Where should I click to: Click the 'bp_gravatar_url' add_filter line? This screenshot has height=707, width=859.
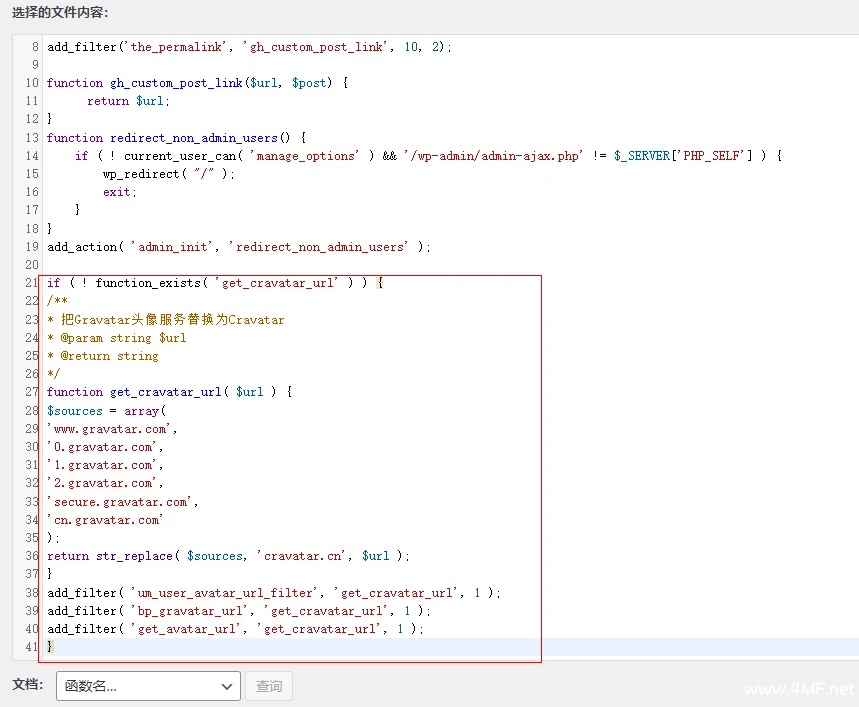[238, 611]
